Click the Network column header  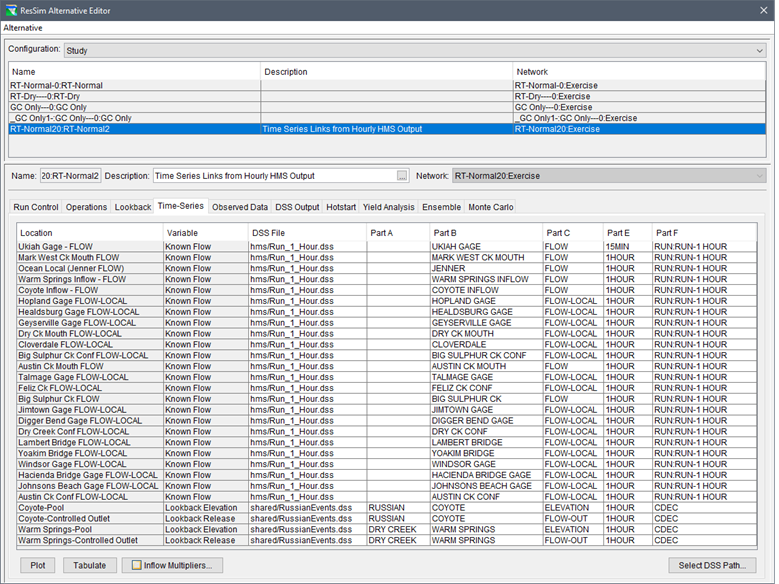click(x=639, y=72)
